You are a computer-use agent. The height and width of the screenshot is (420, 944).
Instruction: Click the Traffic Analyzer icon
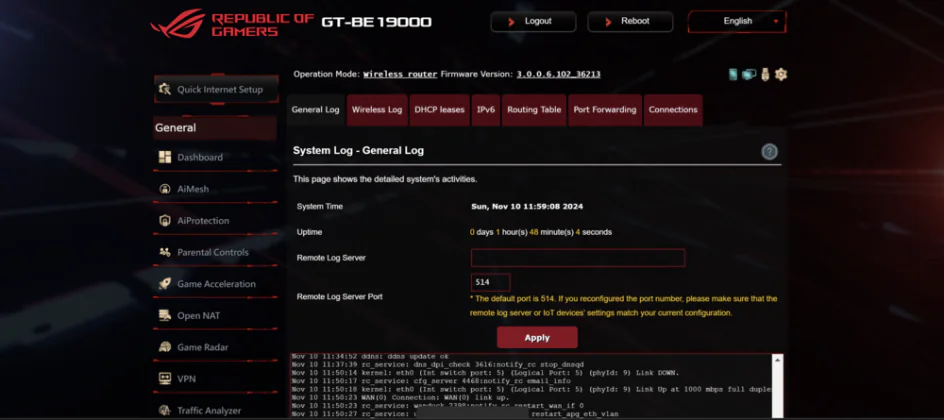click(164, 410)
